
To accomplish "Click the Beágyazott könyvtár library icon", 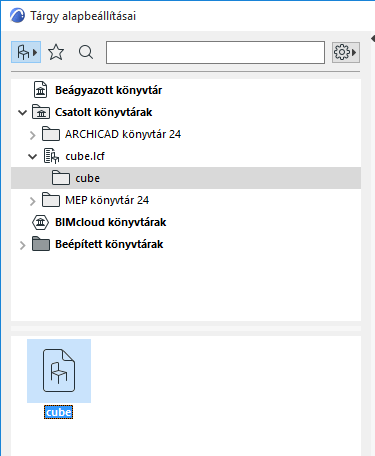I will (x=41, y=90).
